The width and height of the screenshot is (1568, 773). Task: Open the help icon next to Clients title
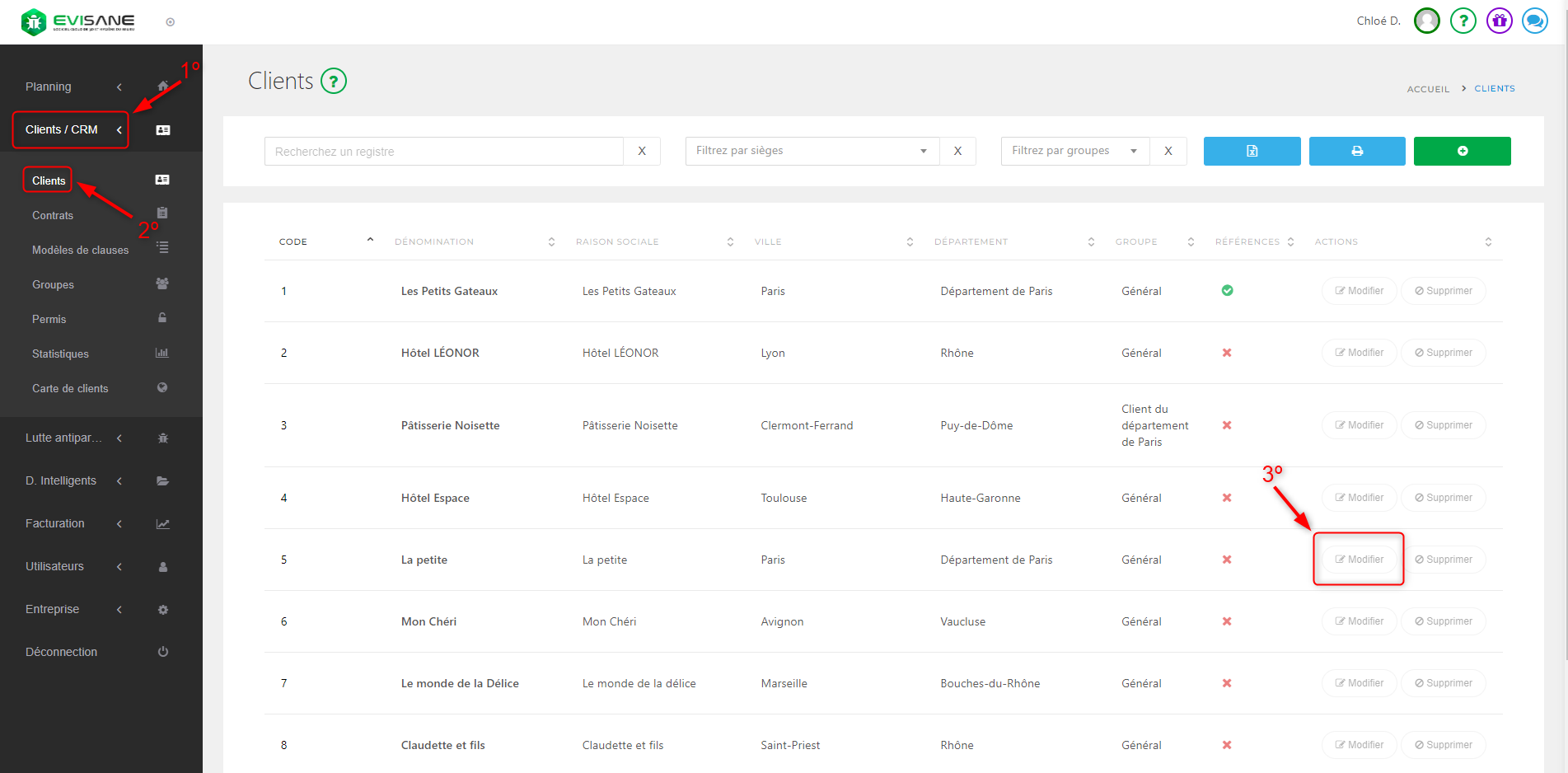click(334, 81)
